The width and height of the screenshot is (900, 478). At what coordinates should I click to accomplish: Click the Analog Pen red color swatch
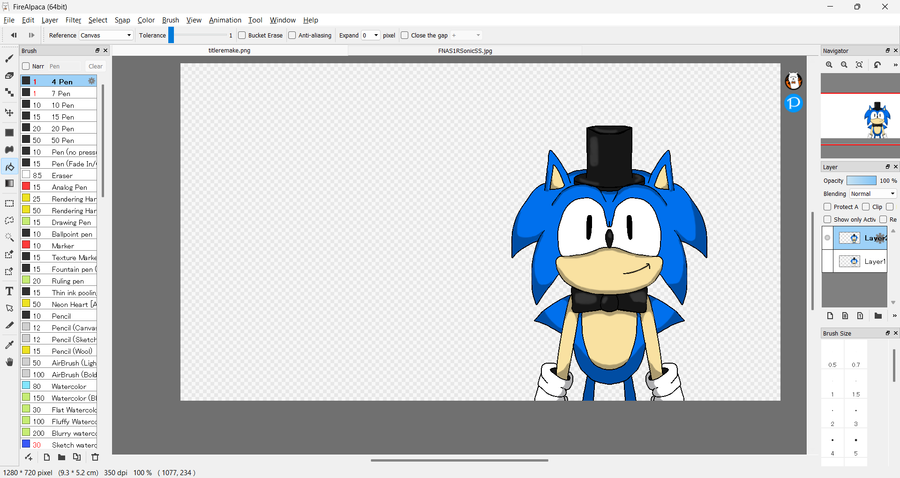click(26, 186)
